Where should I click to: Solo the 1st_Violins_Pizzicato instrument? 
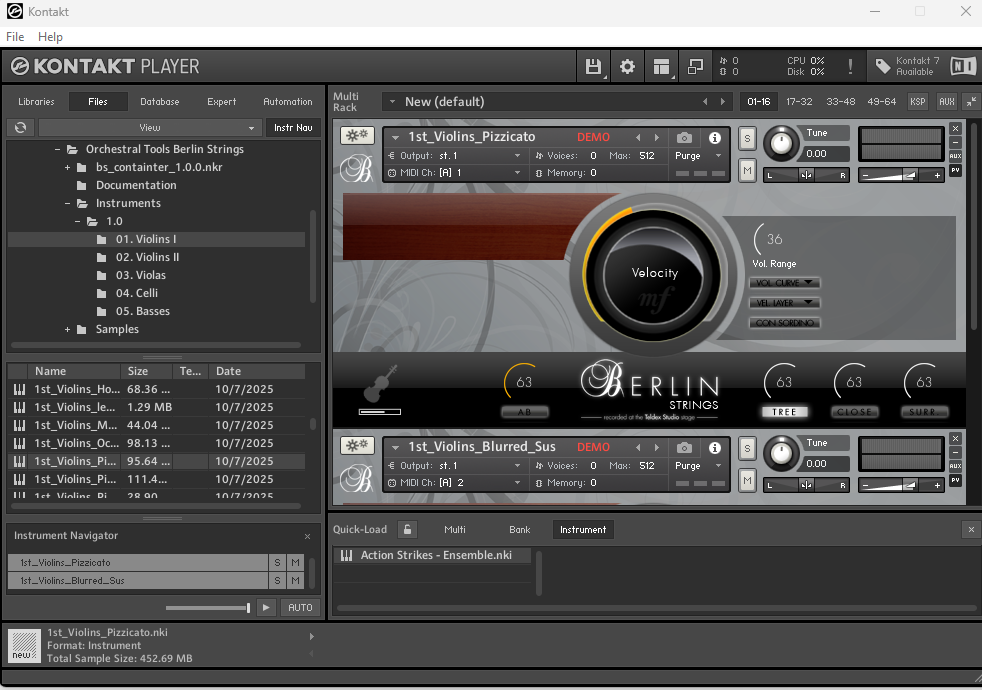point(747,140)
